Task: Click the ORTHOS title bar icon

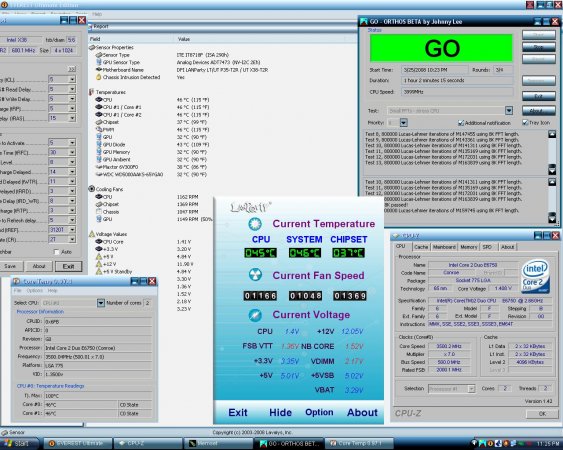Action: (364, 22)
